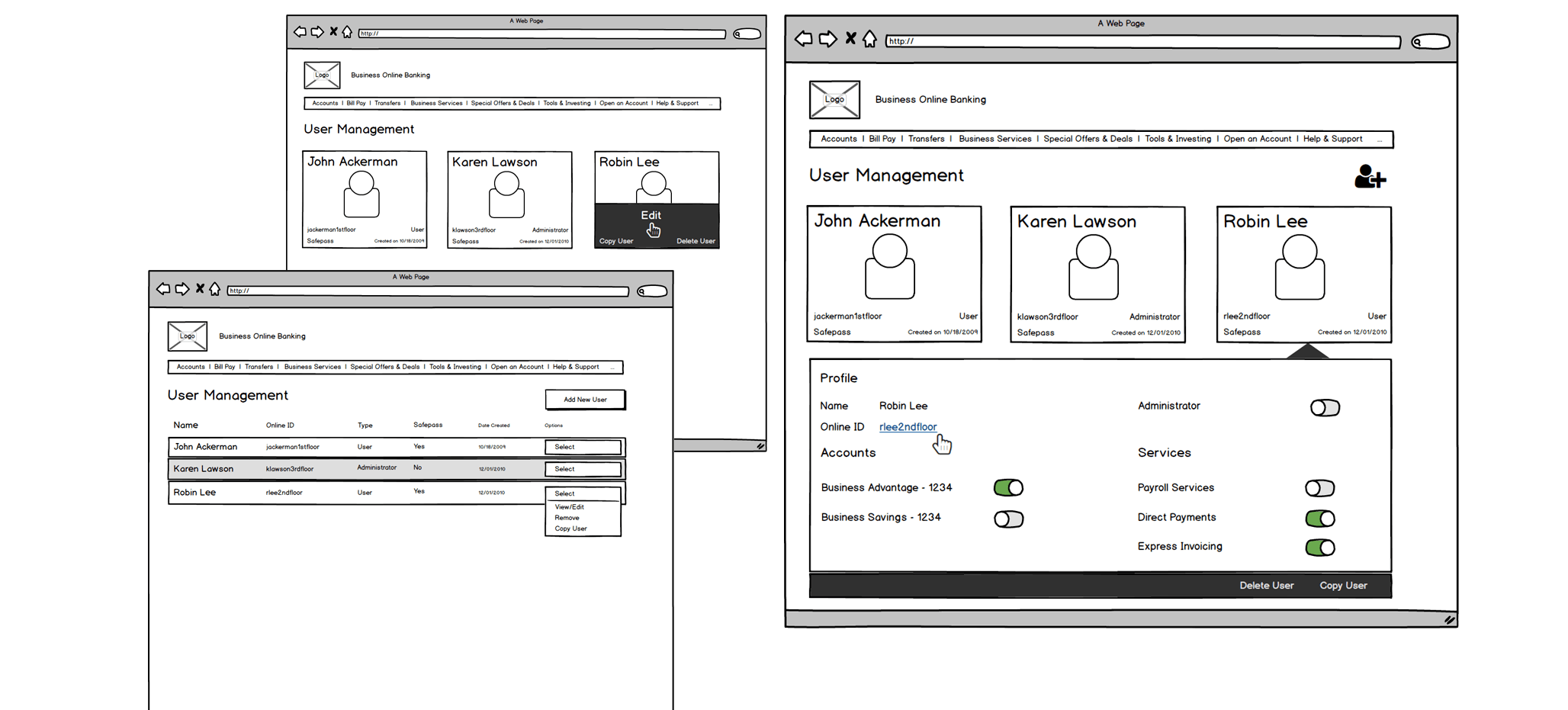
Task: Click the Logo image in the top-left window
Action: (x=322, y=75)
